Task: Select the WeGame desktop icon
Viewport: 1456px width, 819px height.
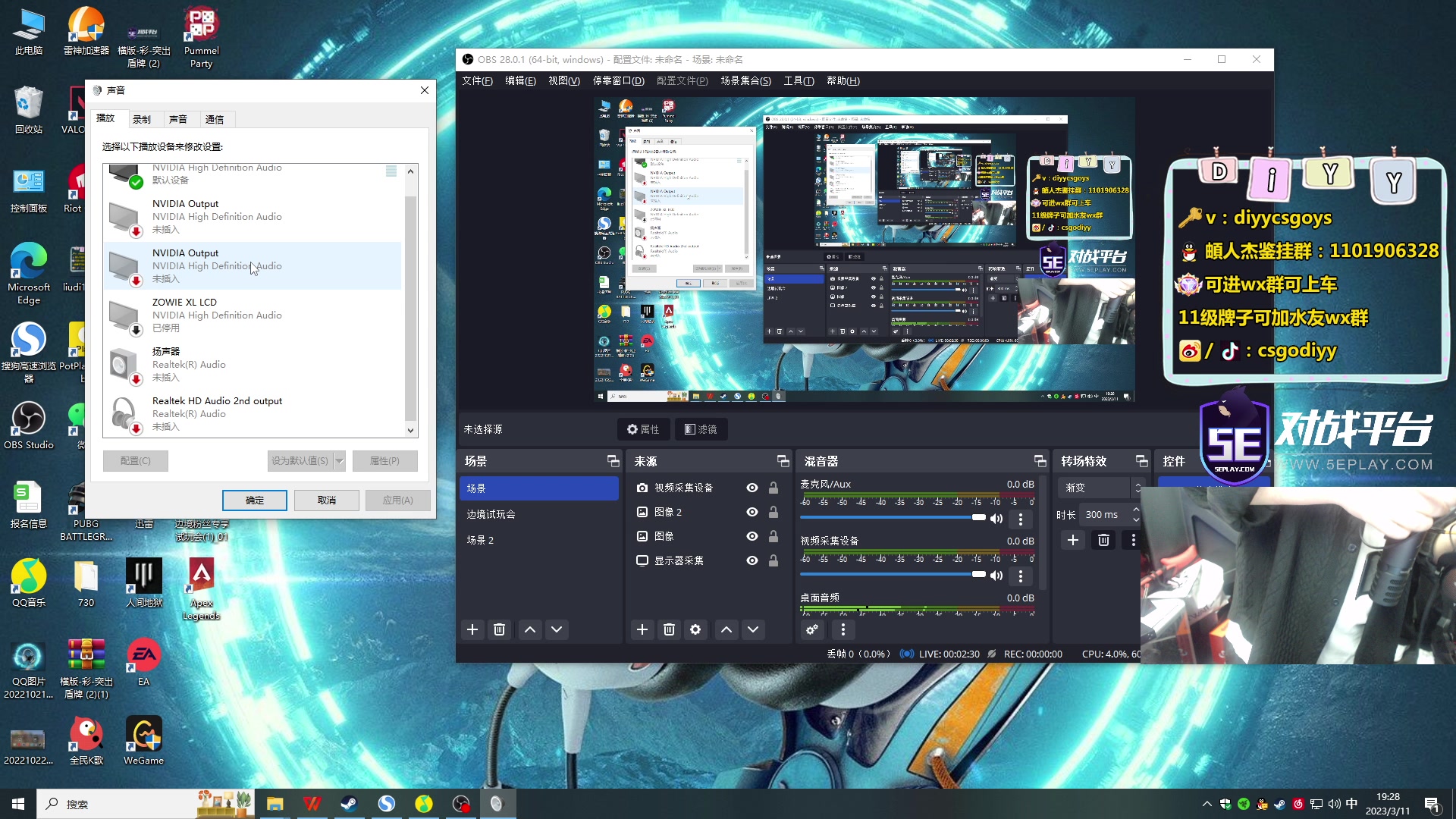Action: point(143,741)
